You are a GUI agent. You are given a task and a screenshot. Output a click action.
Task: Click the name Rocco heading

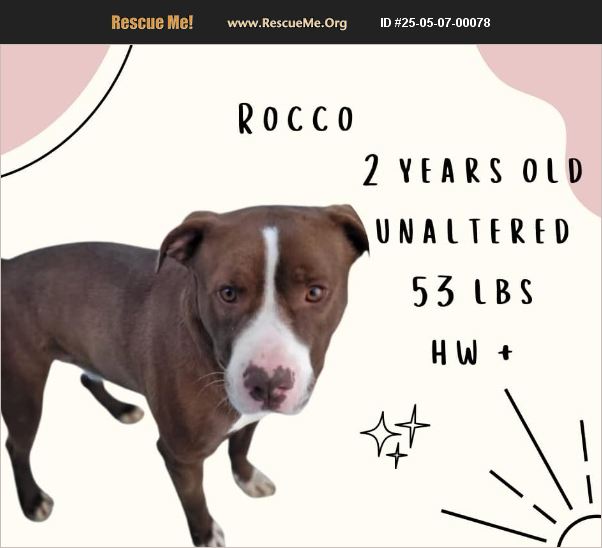pyautogui.click(x=295, y=118)
